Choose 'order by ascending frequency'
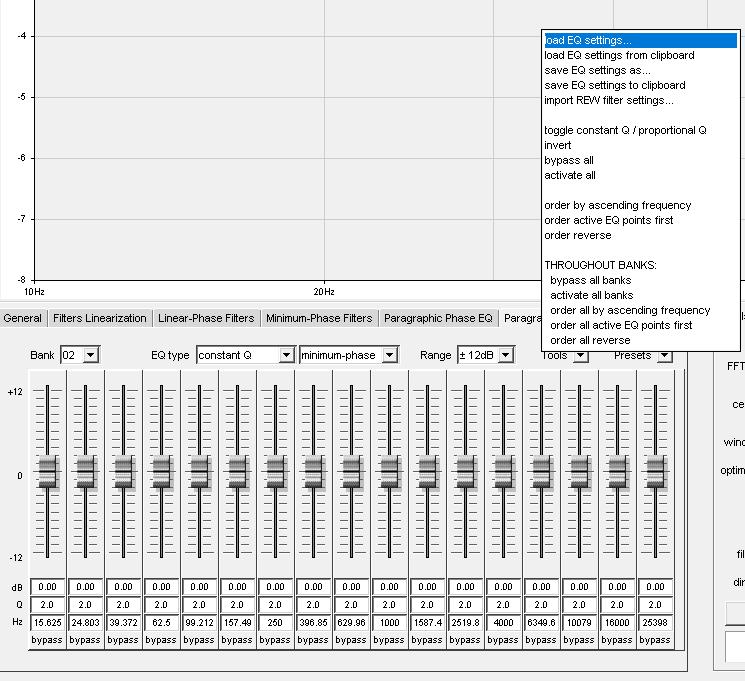Screen dimensions: 745x681 click(618, 205)
